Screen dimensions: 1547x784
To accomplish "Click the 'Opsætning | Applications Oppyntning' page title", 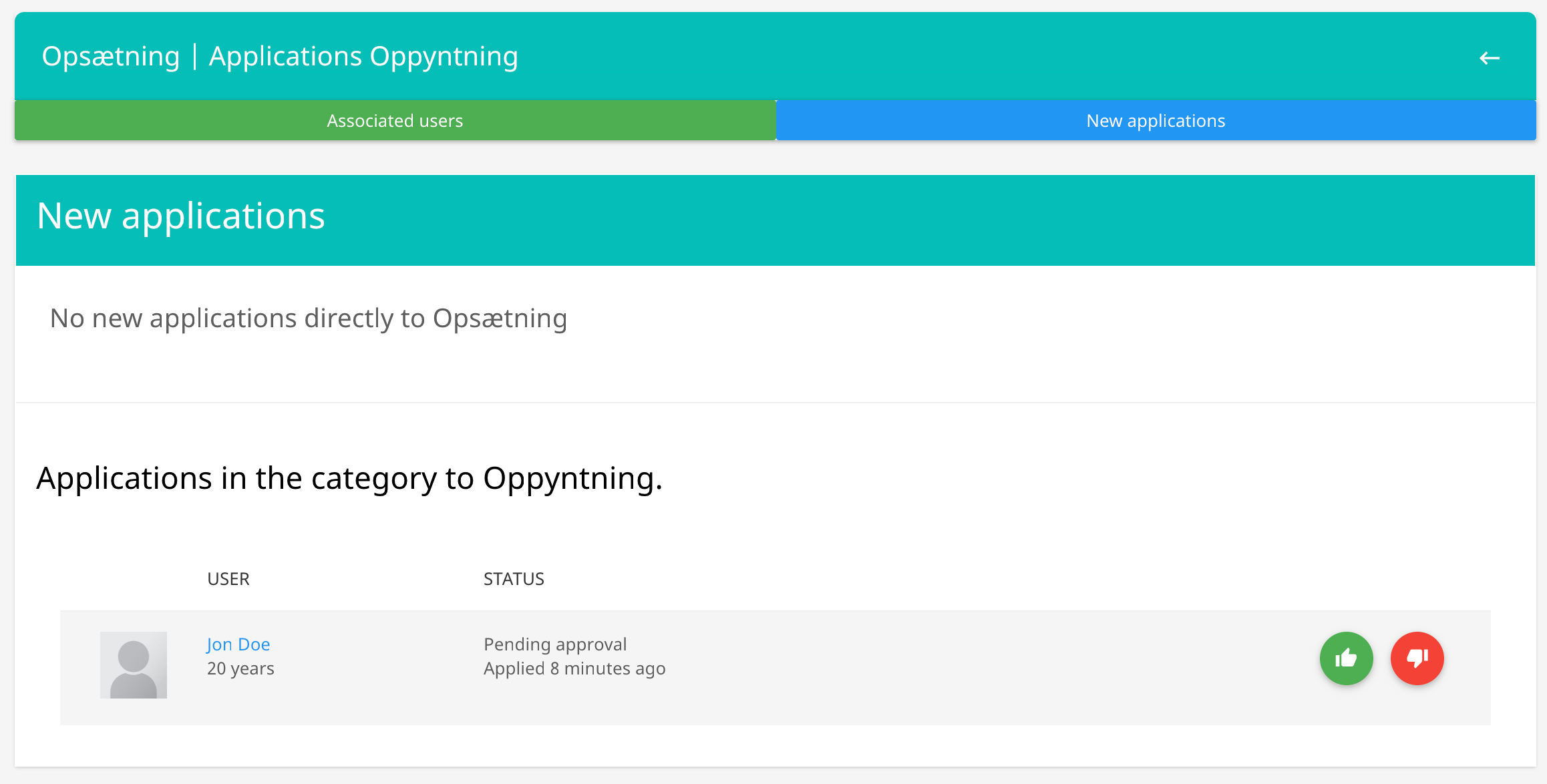I will pyautogui.click(x=280, y=56).
